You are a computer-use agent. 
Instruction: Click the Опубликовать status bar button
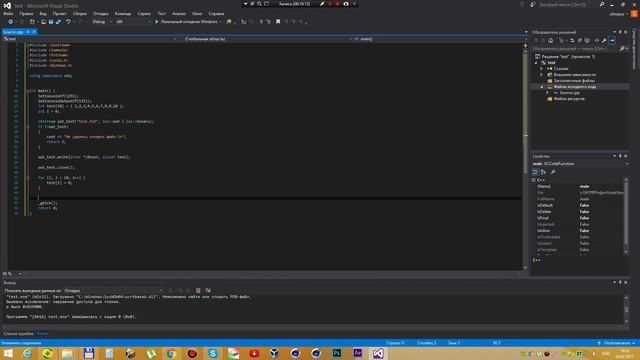tap(616, 343)
